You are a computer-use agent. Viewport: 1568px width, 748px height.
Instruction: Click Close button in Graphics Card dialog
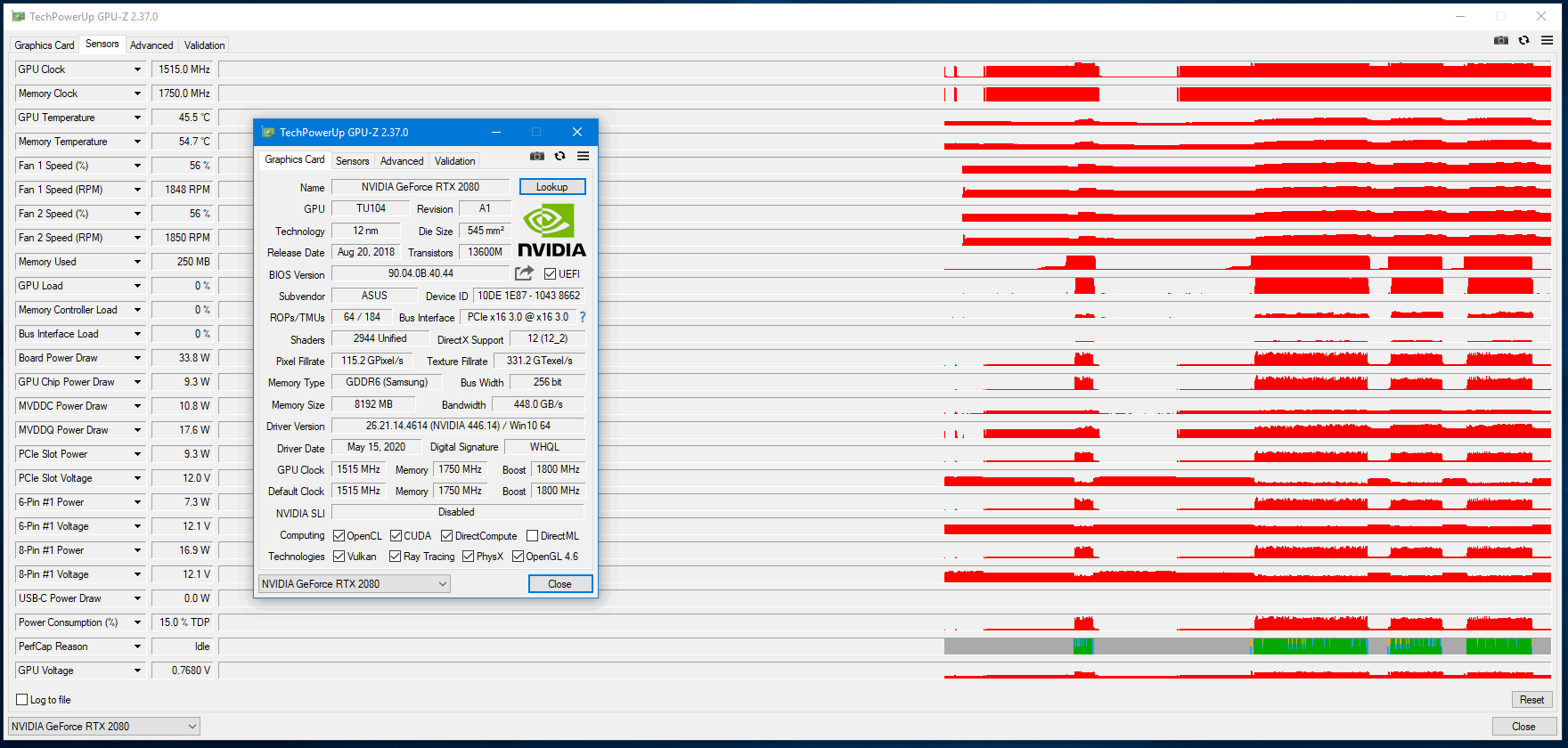560,584
